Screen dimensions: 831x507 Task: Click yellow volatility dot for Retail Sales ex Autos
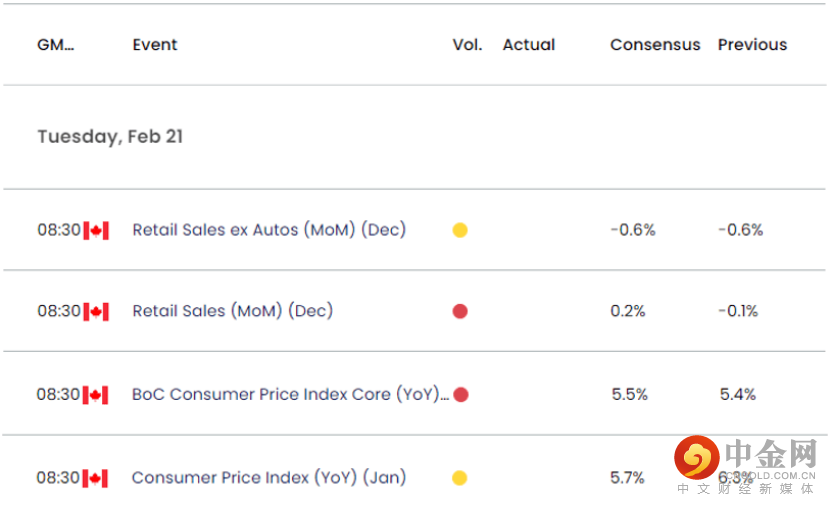click(x=460, y=230)
